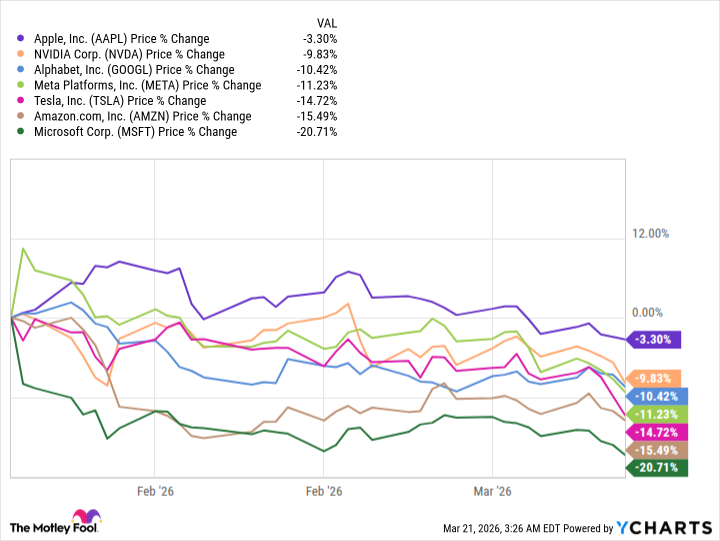Viewport: 720px width, 541px height.
Task: Click the -14.72% pink end value tag
Action: (x=656, y=431)
